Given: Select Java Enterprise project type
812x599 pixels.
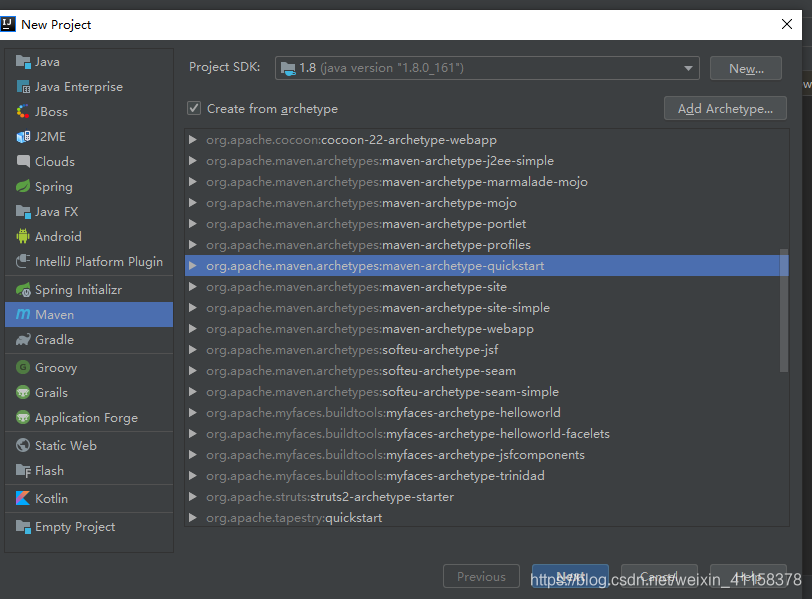Looking at the screenshot, I should coord(79,87).
